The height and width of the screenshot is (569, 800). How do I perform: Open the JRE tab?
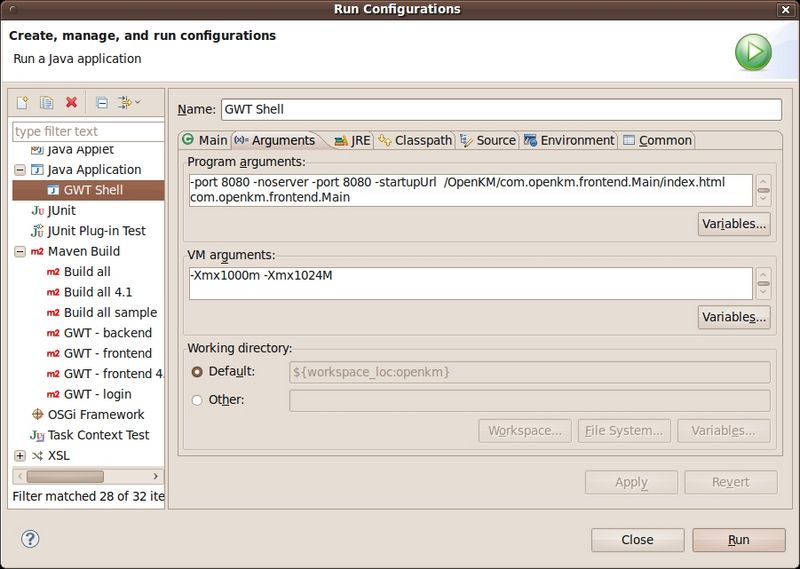[353, 140]
